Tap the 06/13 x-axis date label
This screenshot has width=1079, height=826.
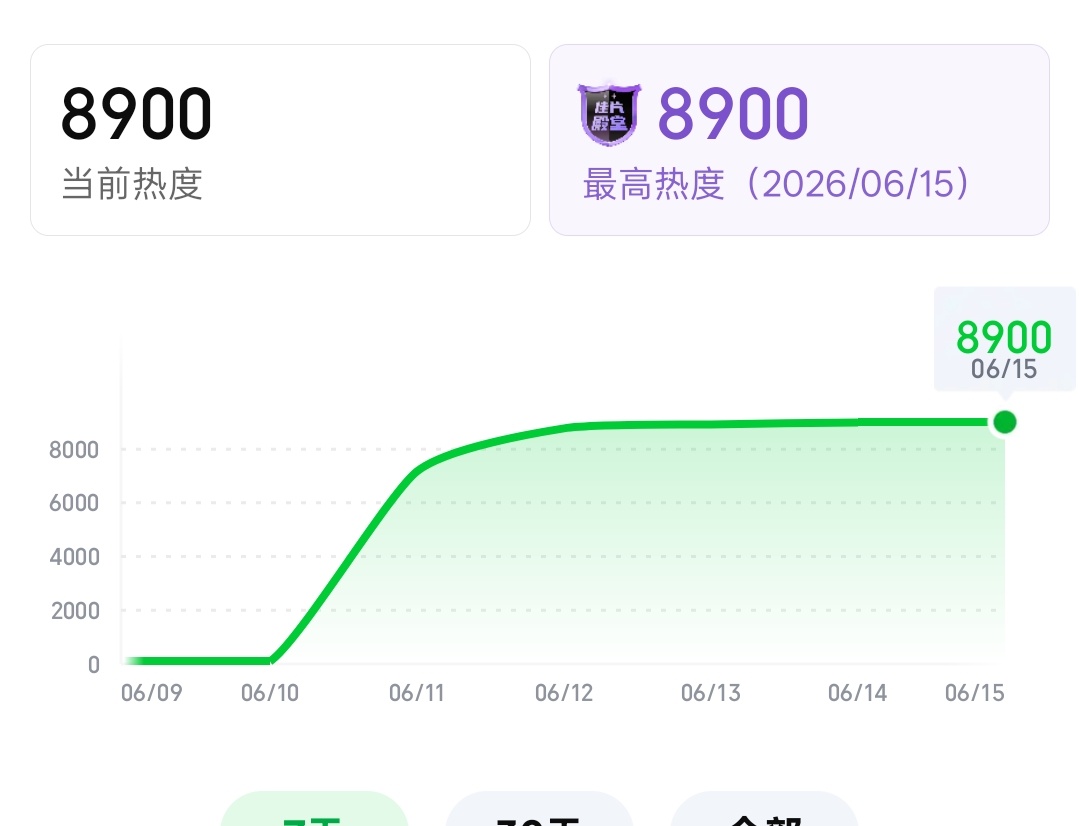click(711, 692)
